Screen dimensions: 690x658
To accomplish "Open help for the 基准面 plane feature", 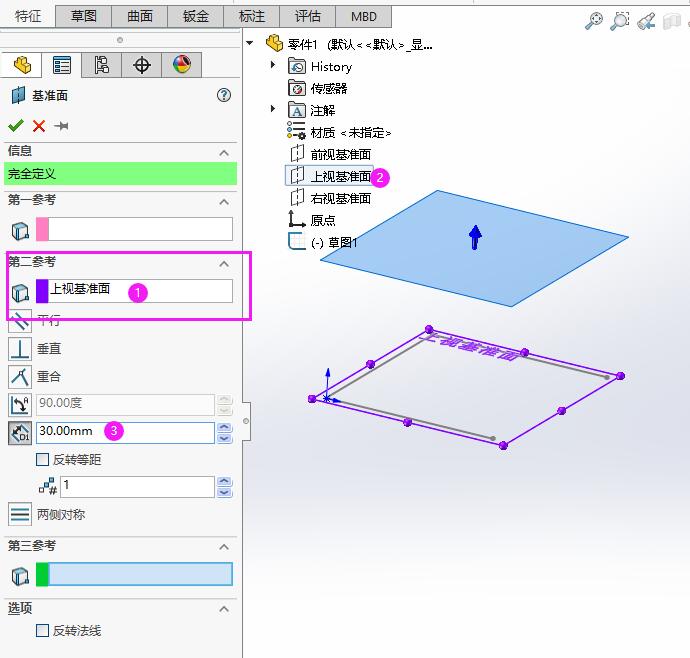I will [224, 95].
